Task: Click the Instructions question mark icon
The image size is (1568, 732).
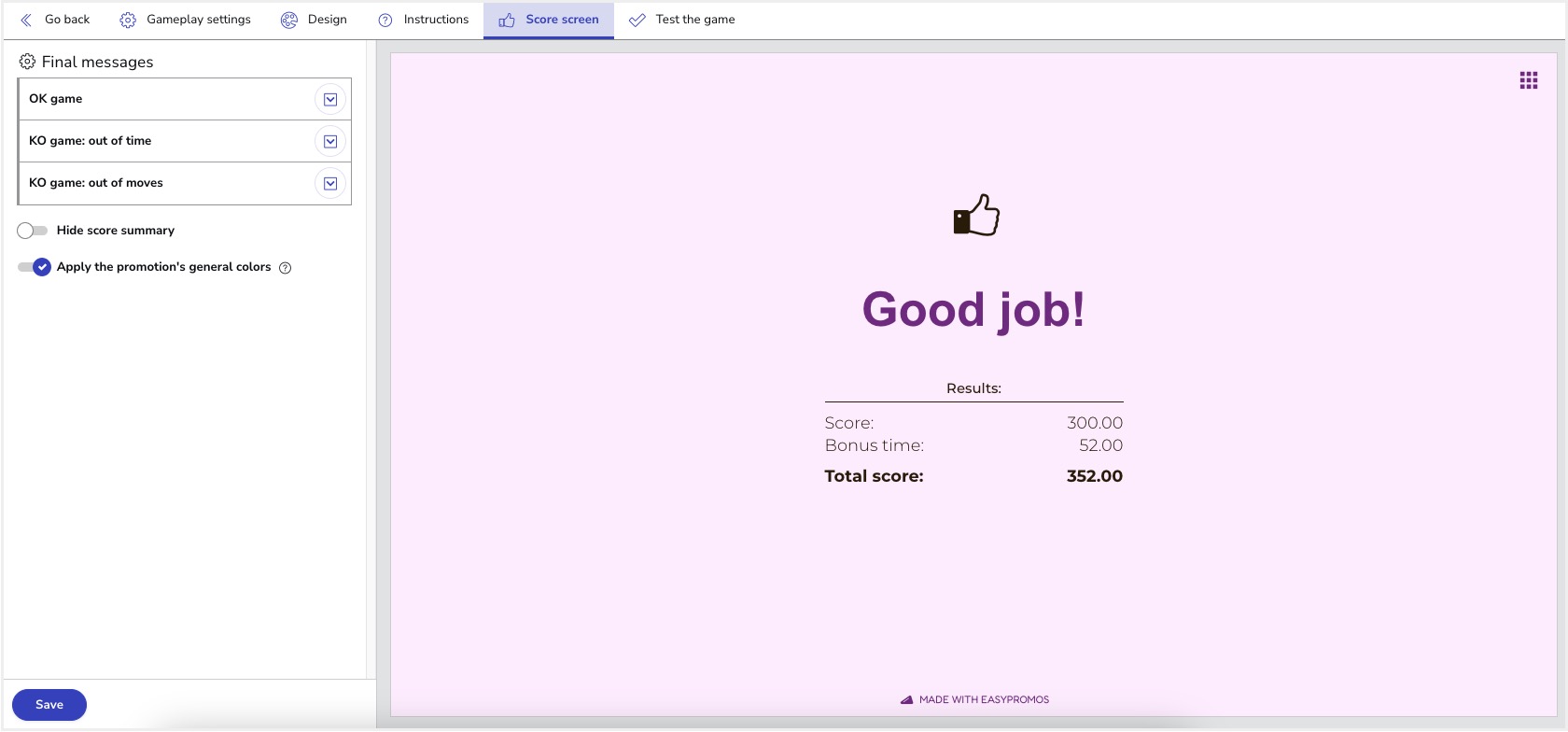Action: click(x=385, y=20)
